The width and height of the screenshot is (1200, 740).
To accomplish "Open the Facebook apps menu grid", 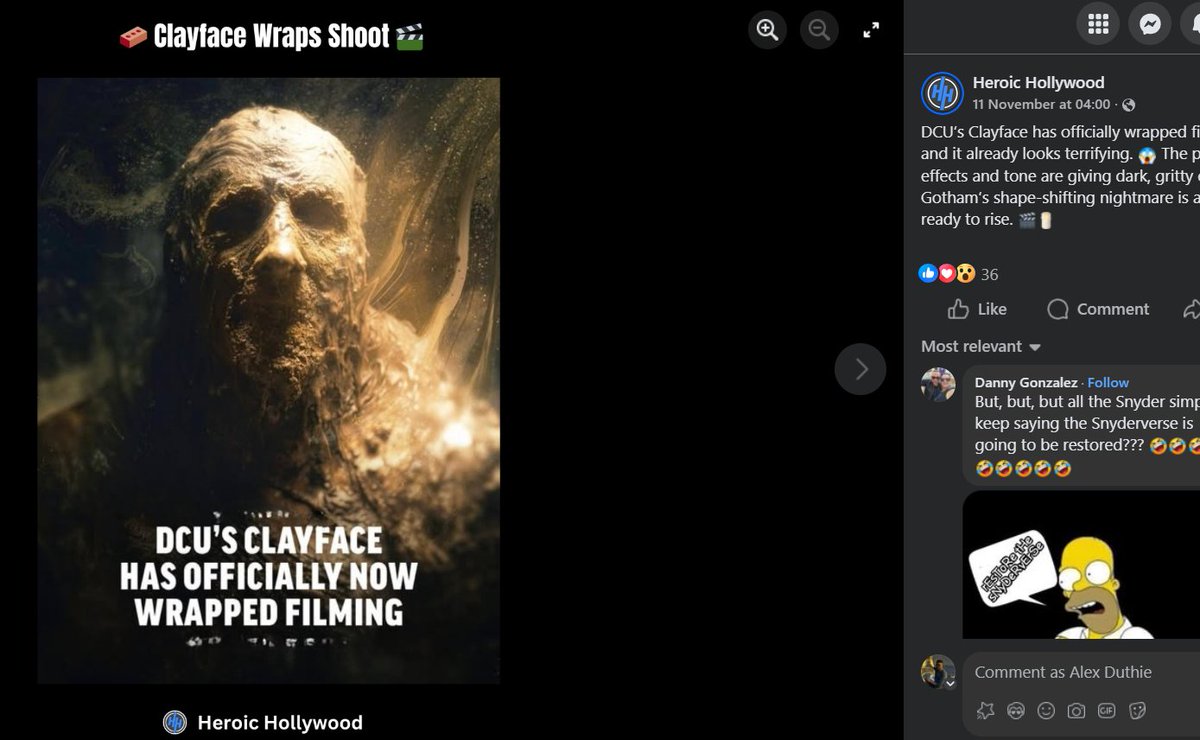I will (x=1097, y=23).
